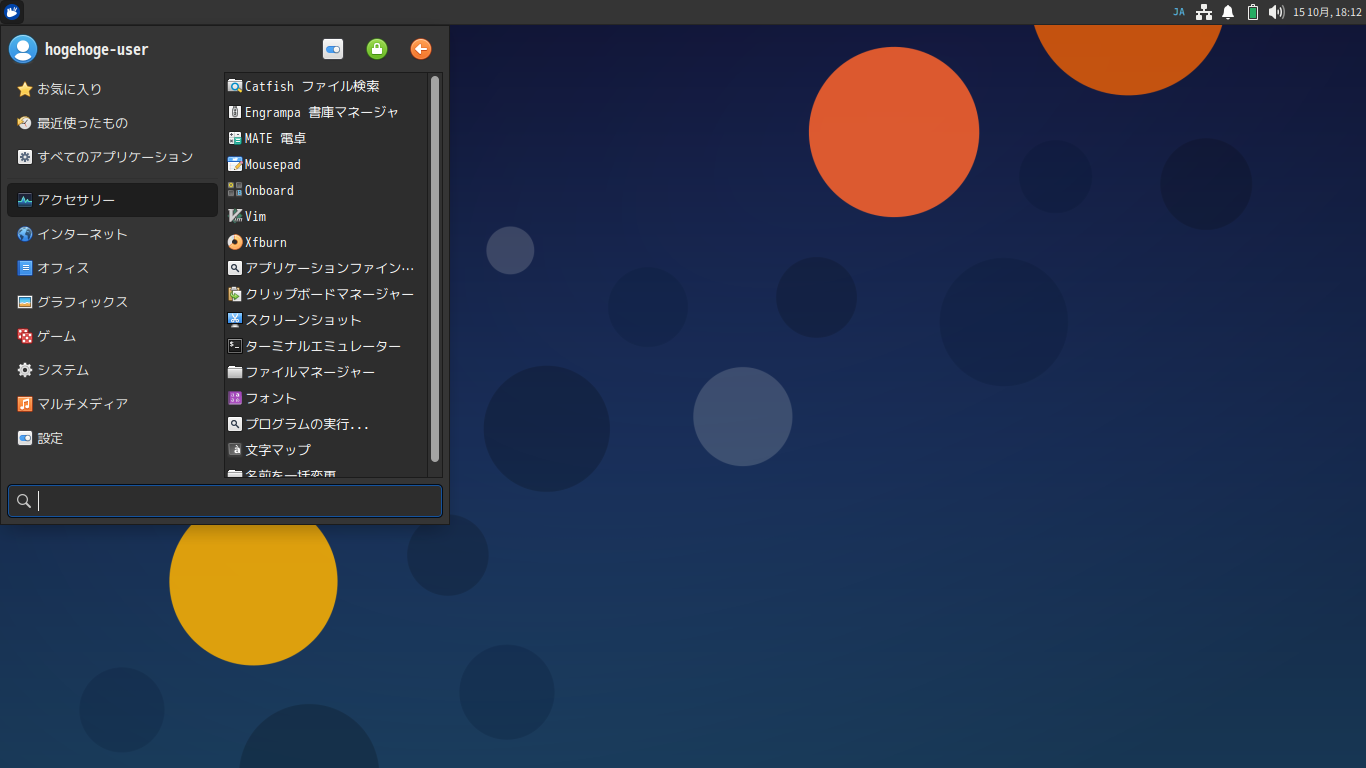The height and width of the screenshot is (768, 1366).
Task: Open the システム category
Action: [63, 370]
